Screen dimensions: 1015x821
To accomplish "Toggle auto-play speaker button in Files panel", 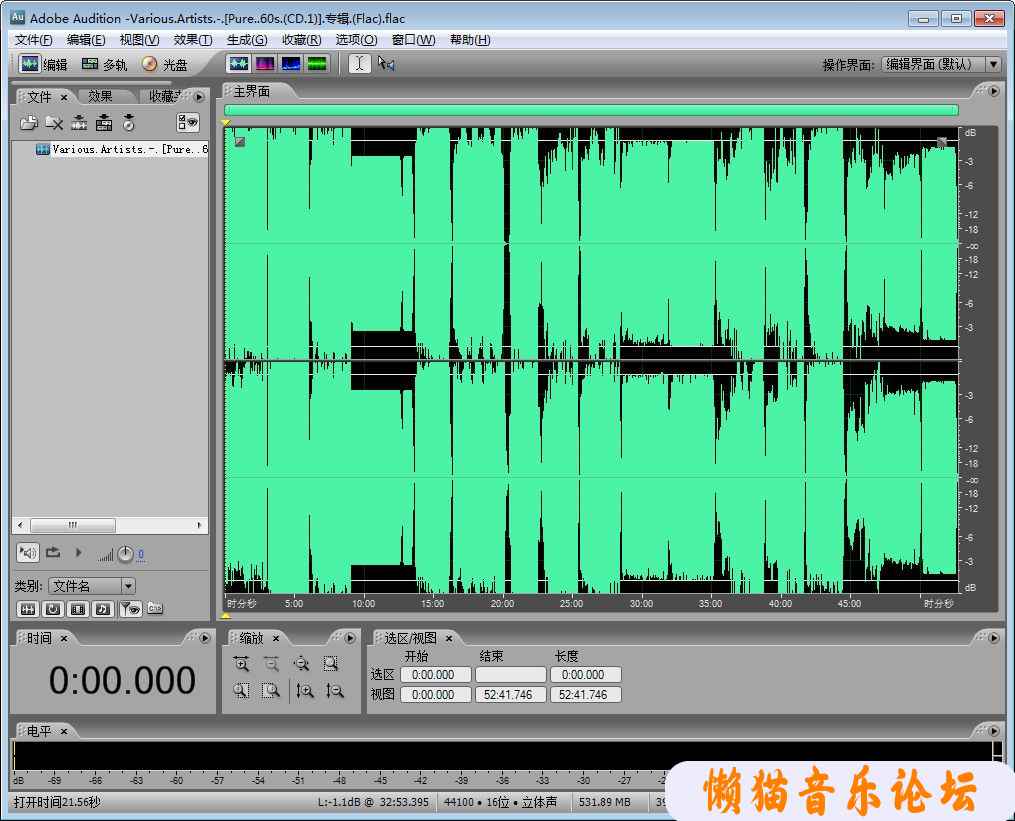I will [x=28, y=553].
